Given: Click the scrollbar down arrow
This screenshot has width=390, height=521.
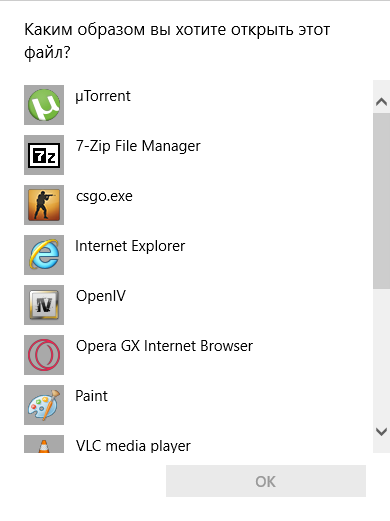Looking at the screenshot, I should click(381, 432).
